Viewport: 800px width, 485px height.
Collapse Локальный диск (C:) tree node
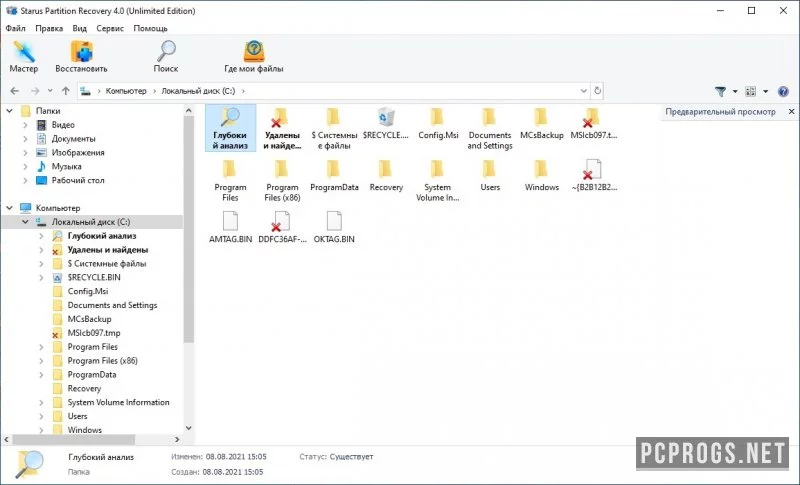coord(25,222)
